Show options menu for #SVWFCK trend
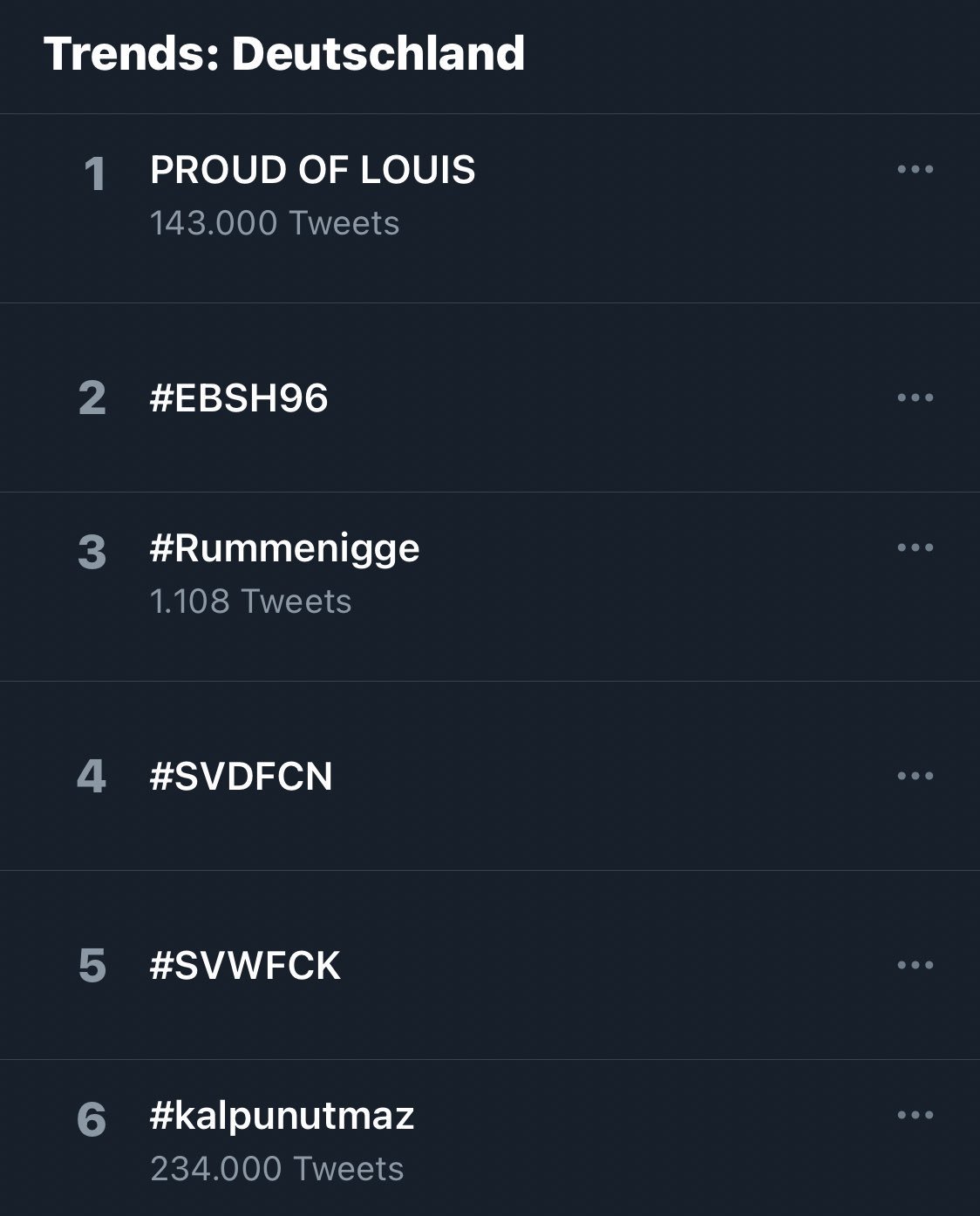The image size is (980, 1216). coord(915,965)
